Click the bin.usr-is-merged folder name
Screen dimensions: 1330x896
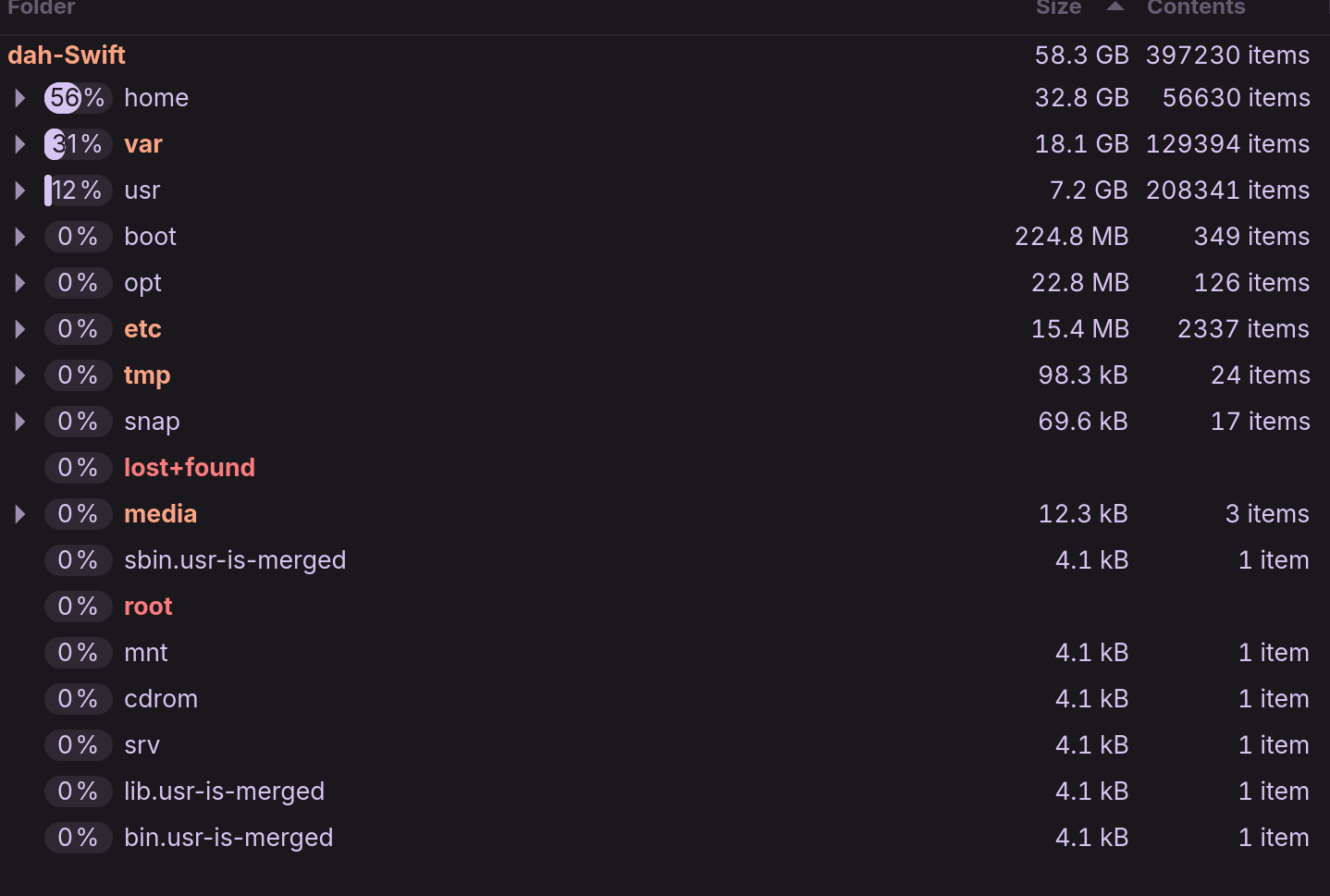[228, 838]
